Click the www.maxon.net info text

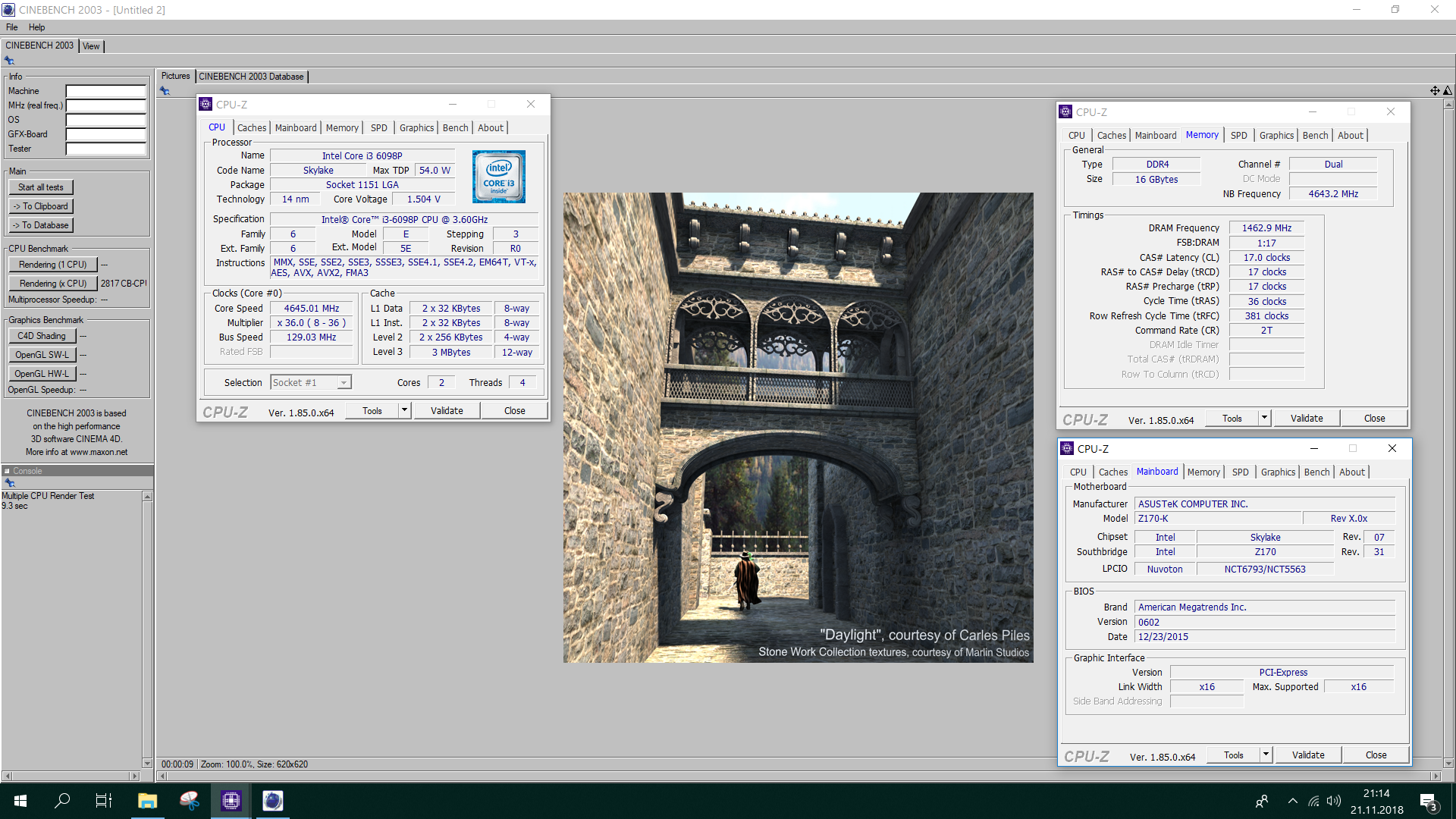point(99,452)
